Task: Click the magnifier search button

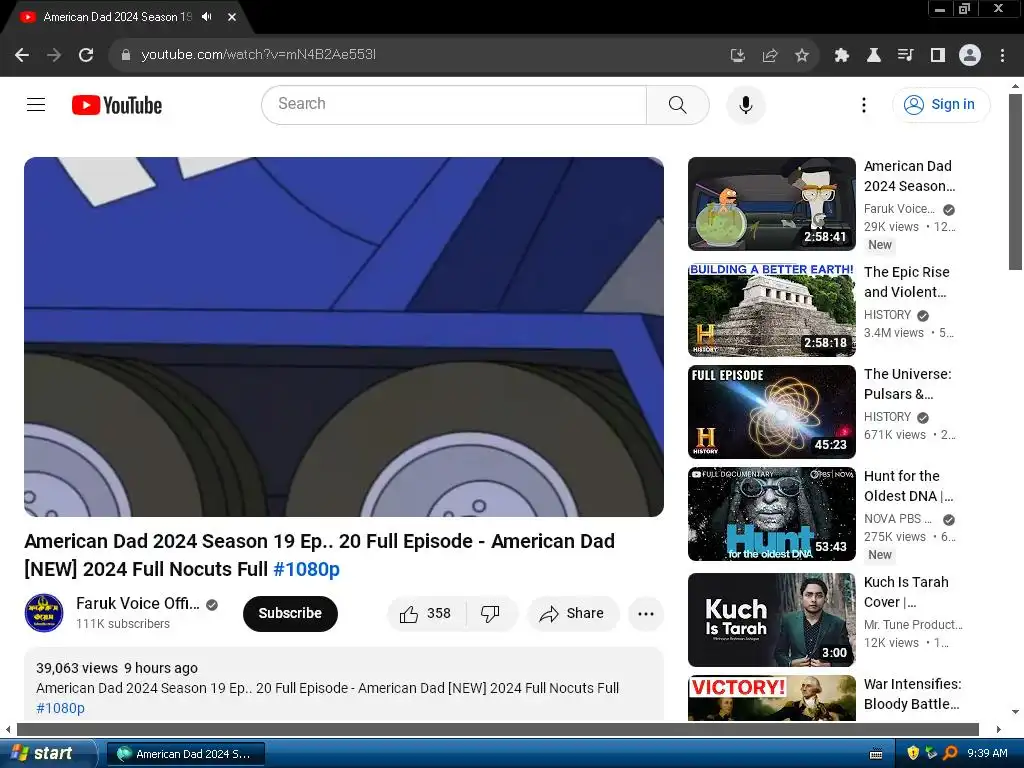Action: 678,104
